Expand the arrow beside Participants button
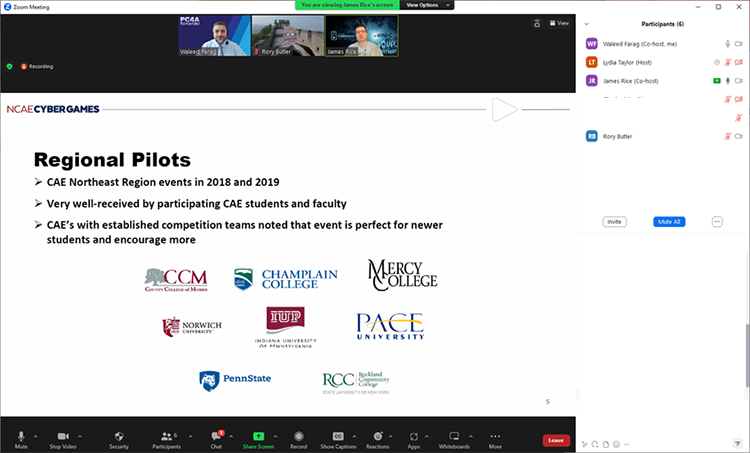 [x=190, y=436]
